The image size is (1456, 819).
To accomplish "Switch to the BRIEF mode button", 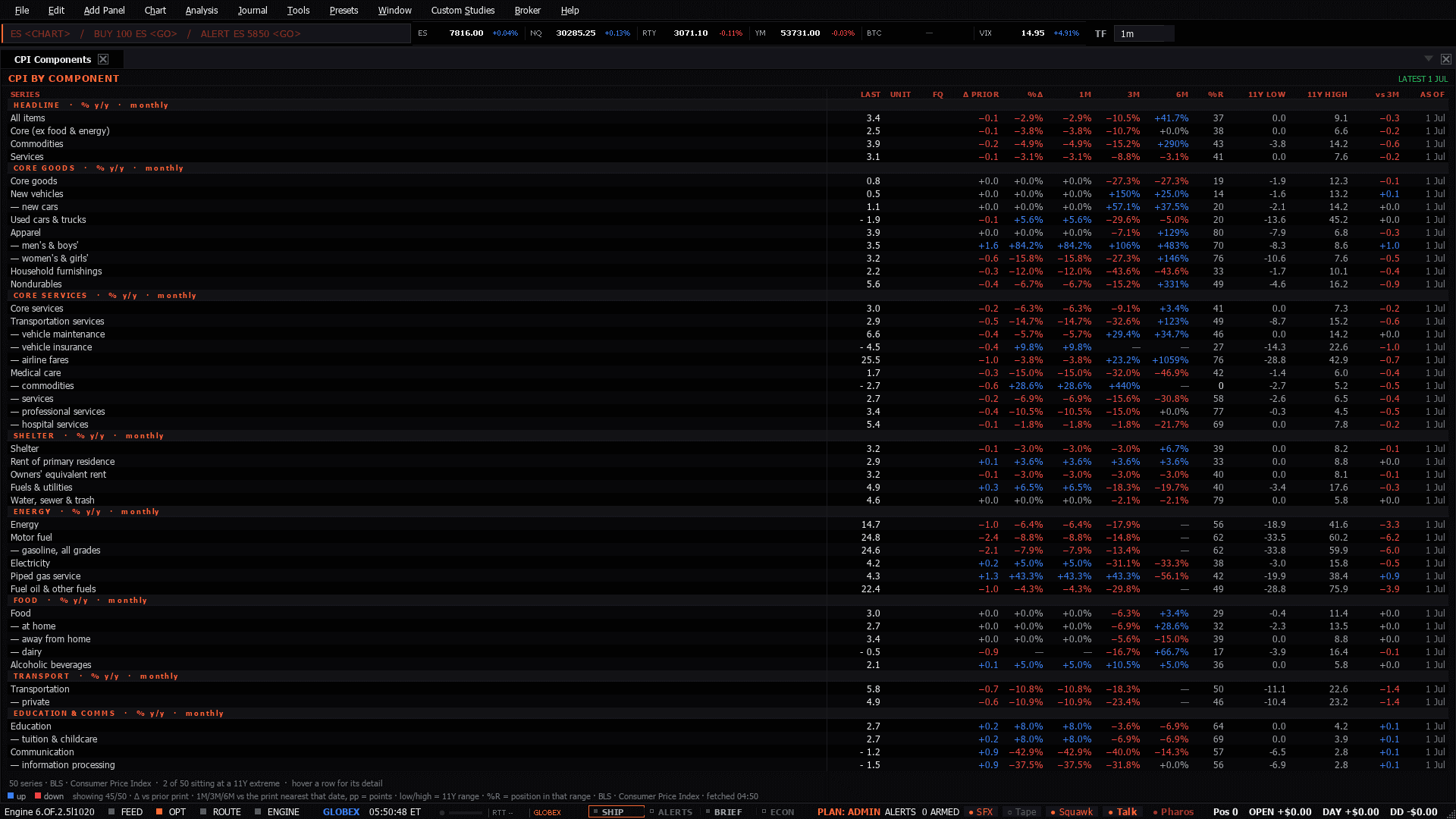I will coord(723,811).
